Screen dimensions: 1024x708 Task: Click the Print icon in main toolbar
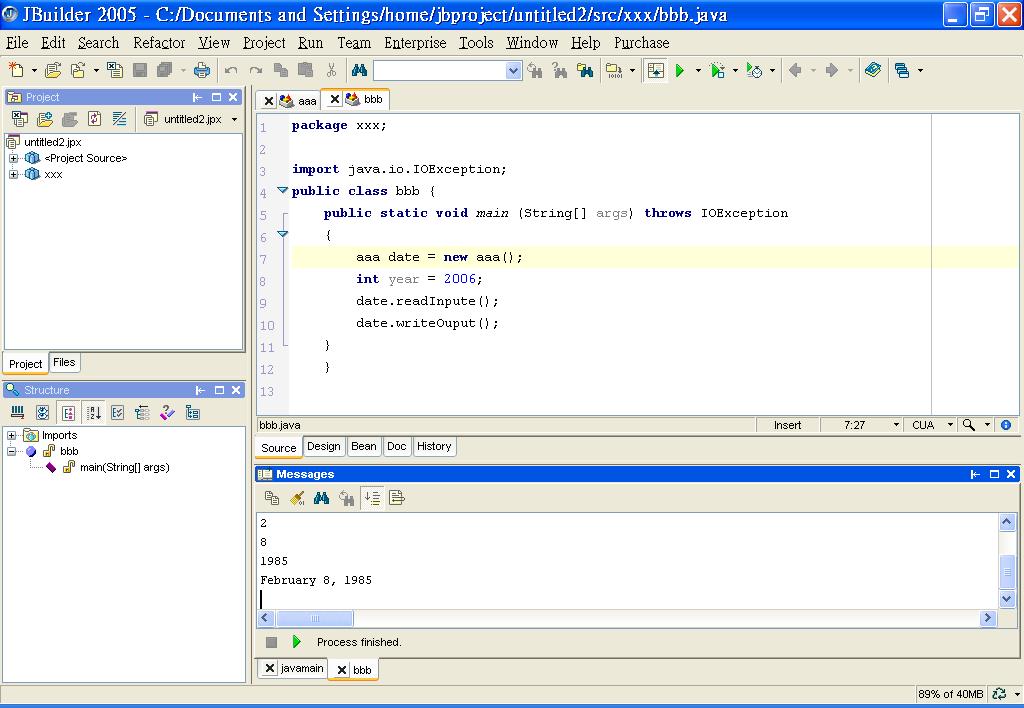coord(202,70)
